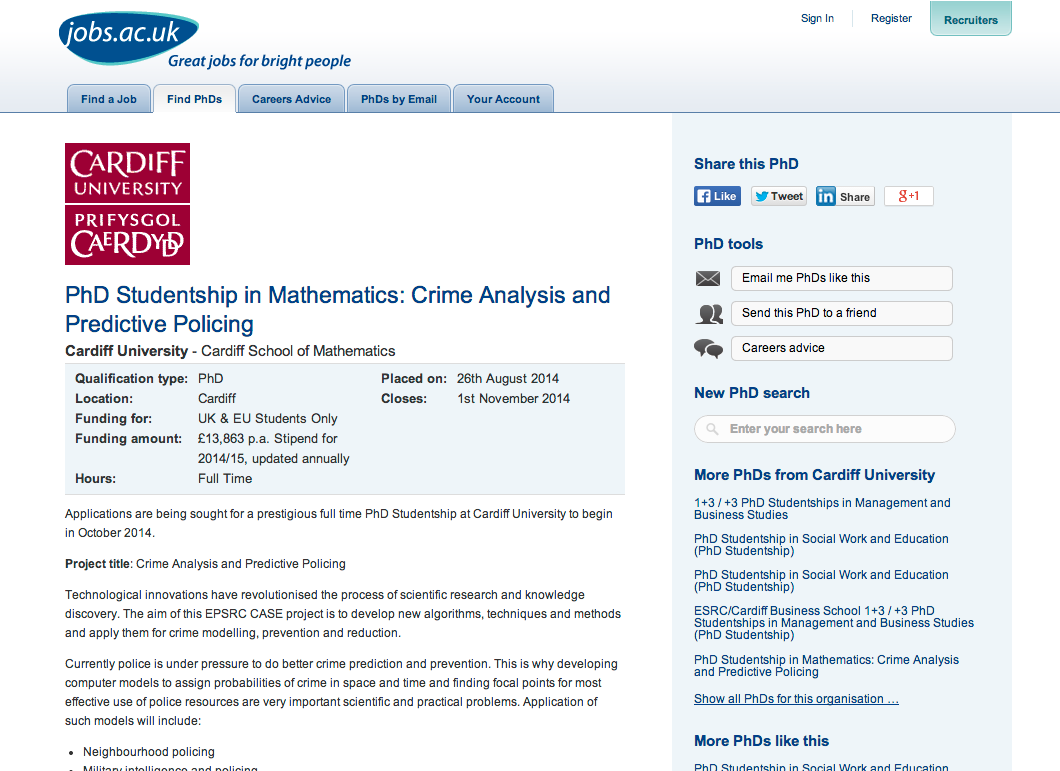The image size is (1060, 771).
Task: Click the two-people friend icon
Action: click(x=709, y=314)
